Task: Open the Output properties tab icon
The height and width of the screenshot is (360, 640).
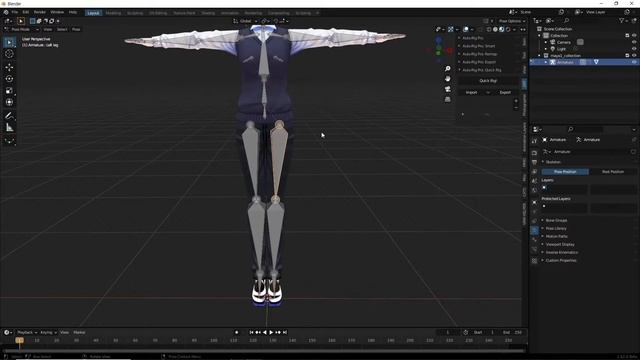Action: coord(534,162)
